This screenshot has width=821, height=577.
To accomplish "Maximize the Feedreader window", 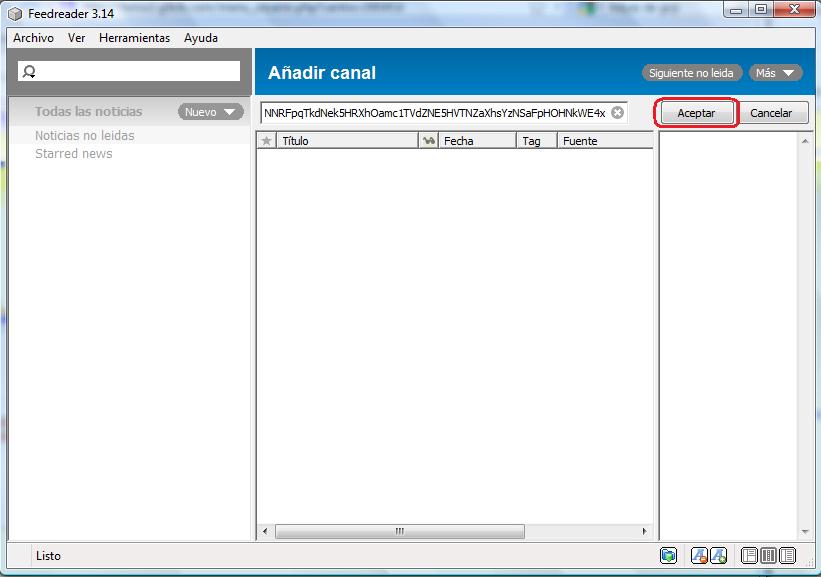I will pyautogui.click(x=761, y=9).
